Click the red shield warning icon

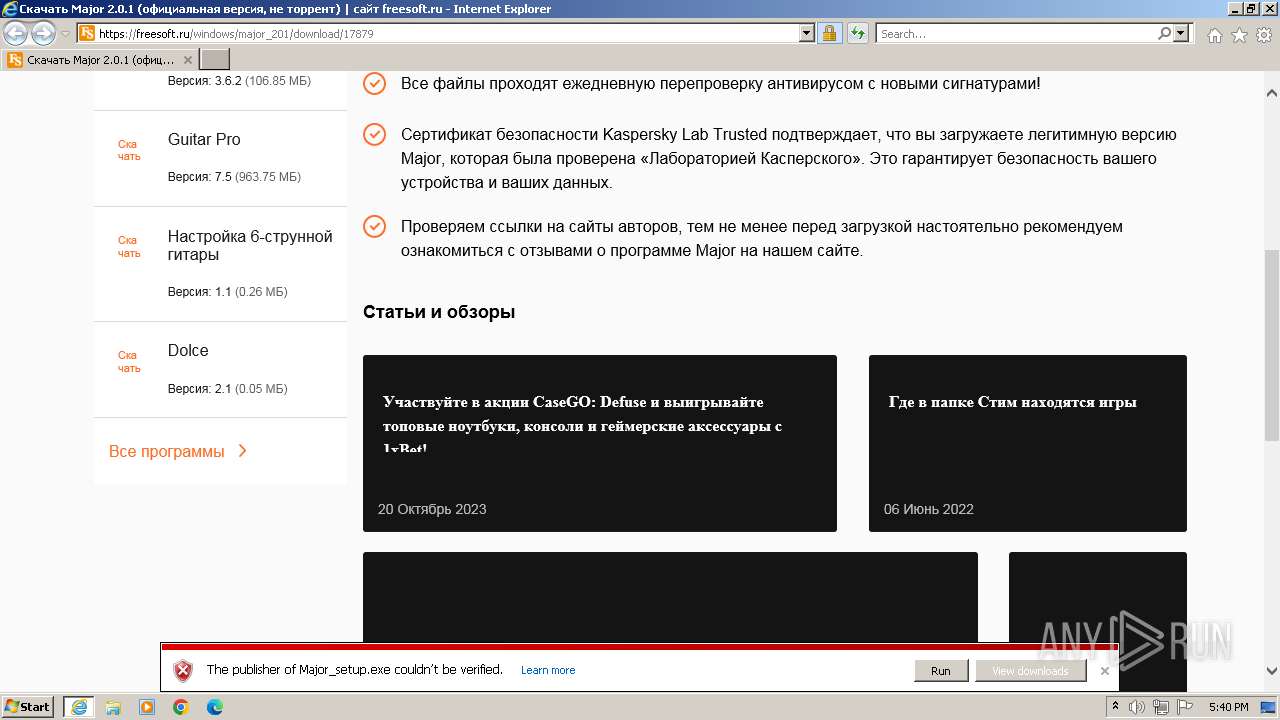point(183,670)
